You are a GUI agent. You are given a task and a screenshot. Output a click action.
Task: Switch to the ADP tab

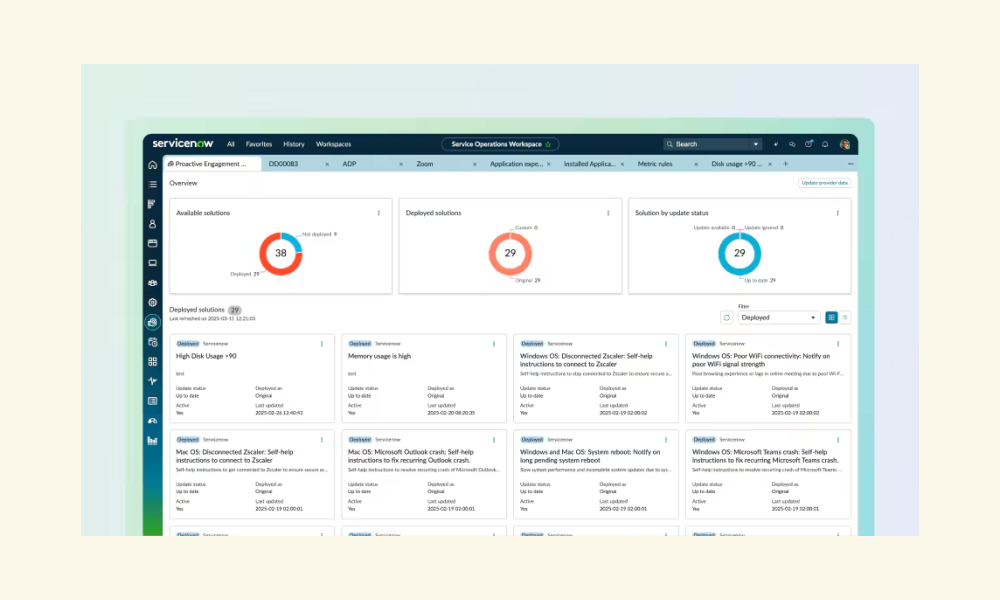pos(349,164)
